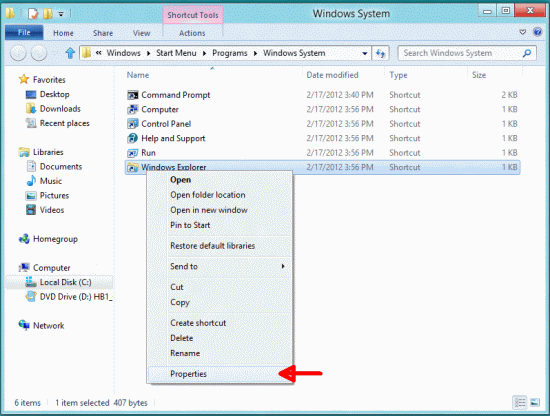Viewport: 550px width, 416px height.
Task: Click the Desktop icon in navigation pane
Action: point(31,94)
